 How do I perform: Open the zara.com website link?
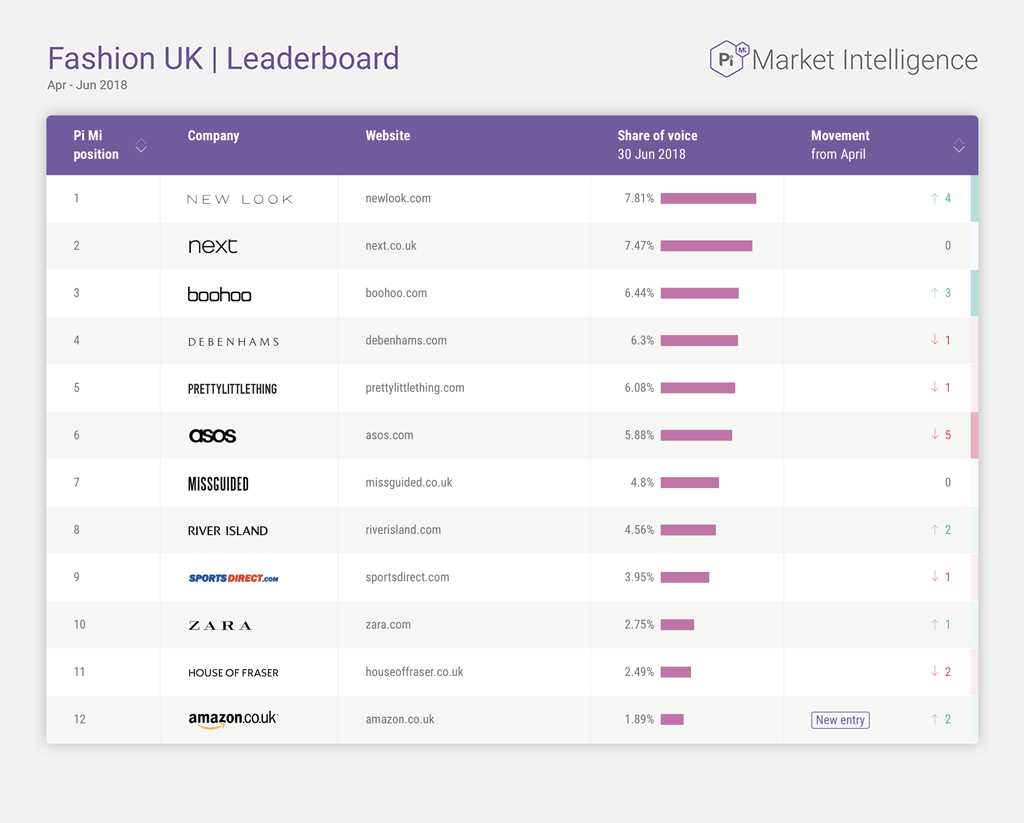pos(388,624)
